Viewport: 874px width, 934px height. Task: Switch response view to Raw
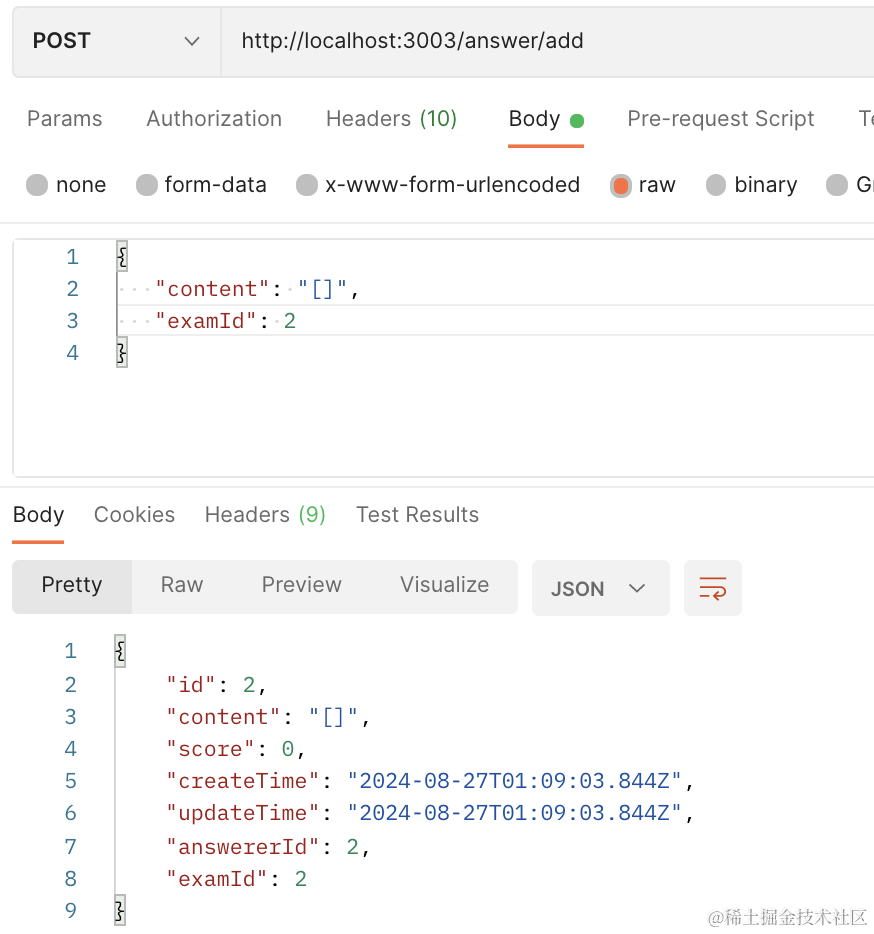click(182, 585)
